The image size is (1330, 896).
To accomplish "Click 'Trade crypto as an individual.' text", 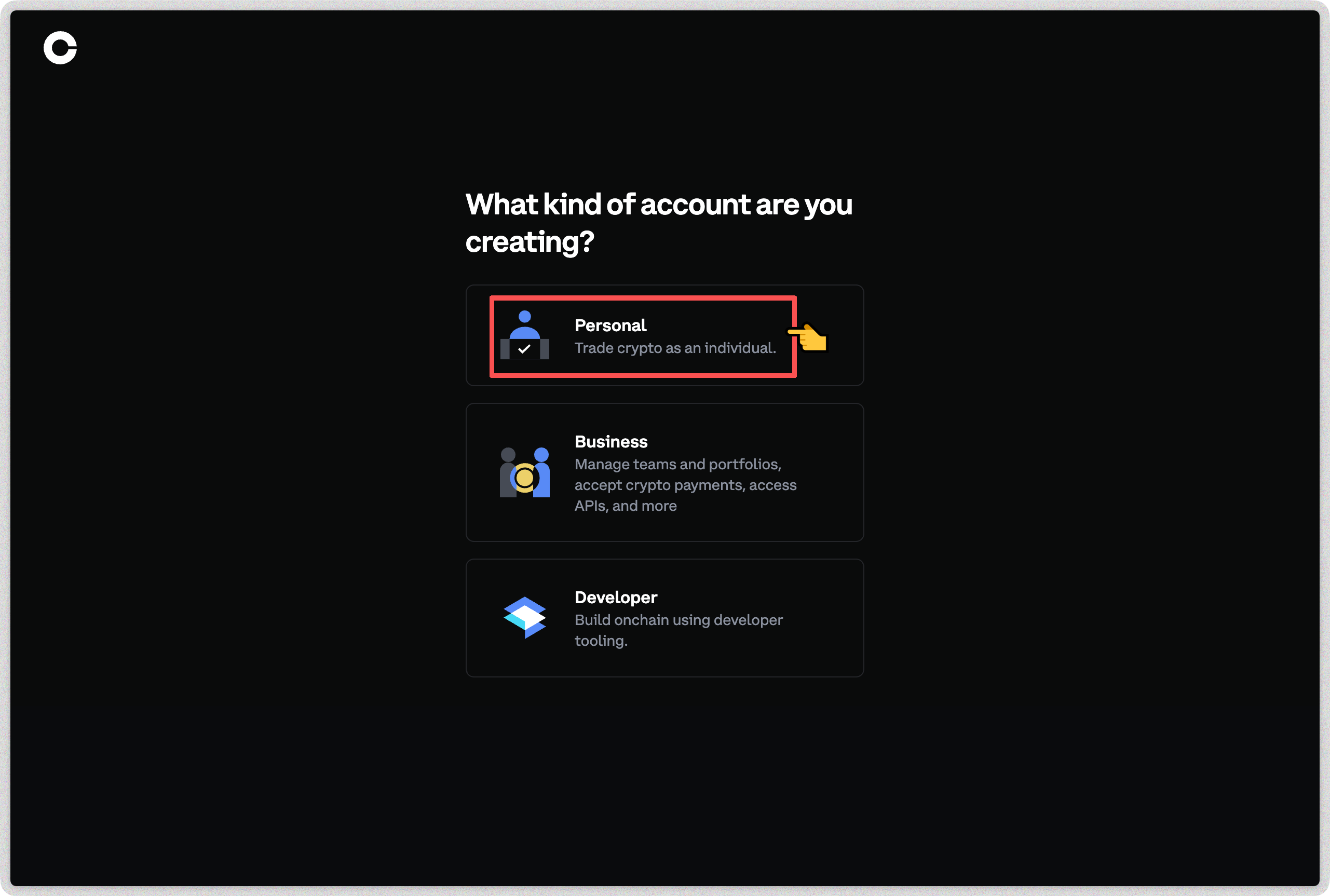I will click(x=675, y=348).
